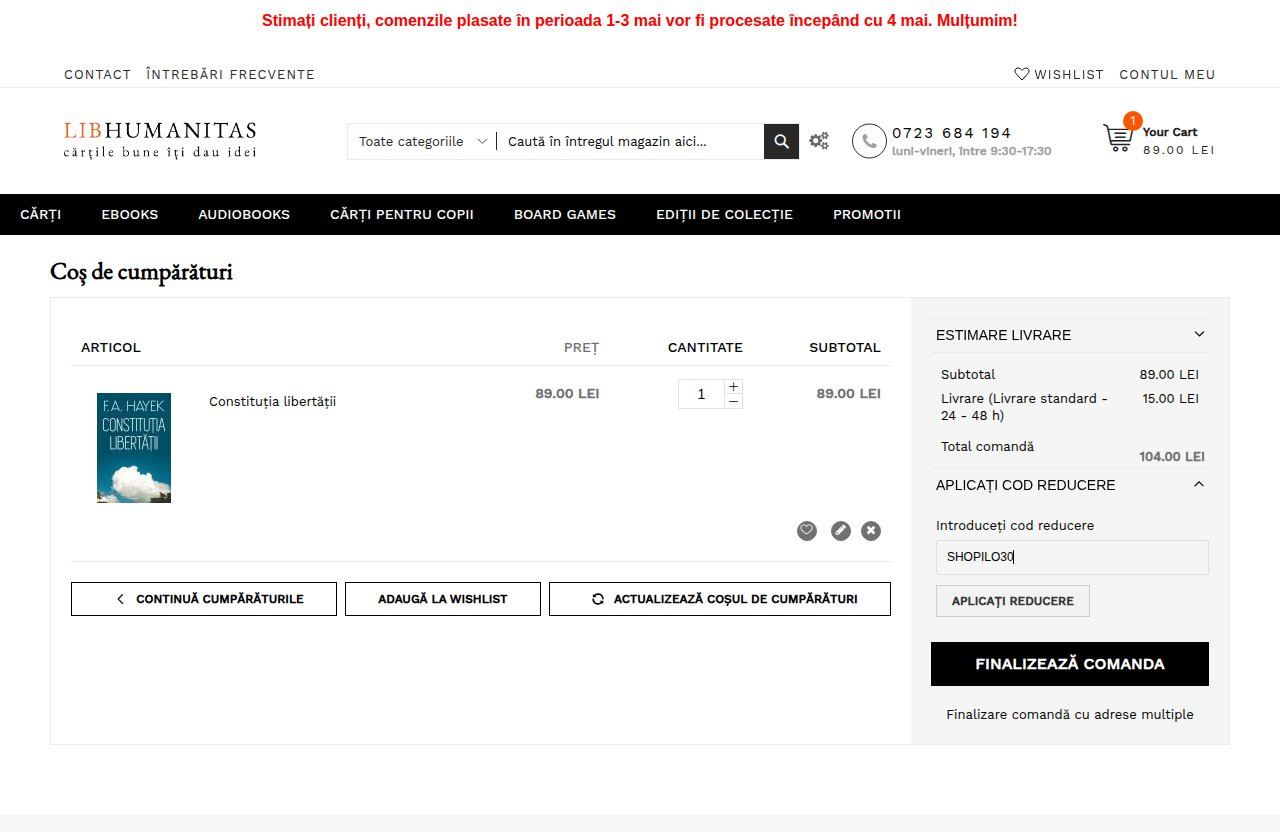
Task: Expand the Estimare Livrare section
Action: tap(1070, 335)
